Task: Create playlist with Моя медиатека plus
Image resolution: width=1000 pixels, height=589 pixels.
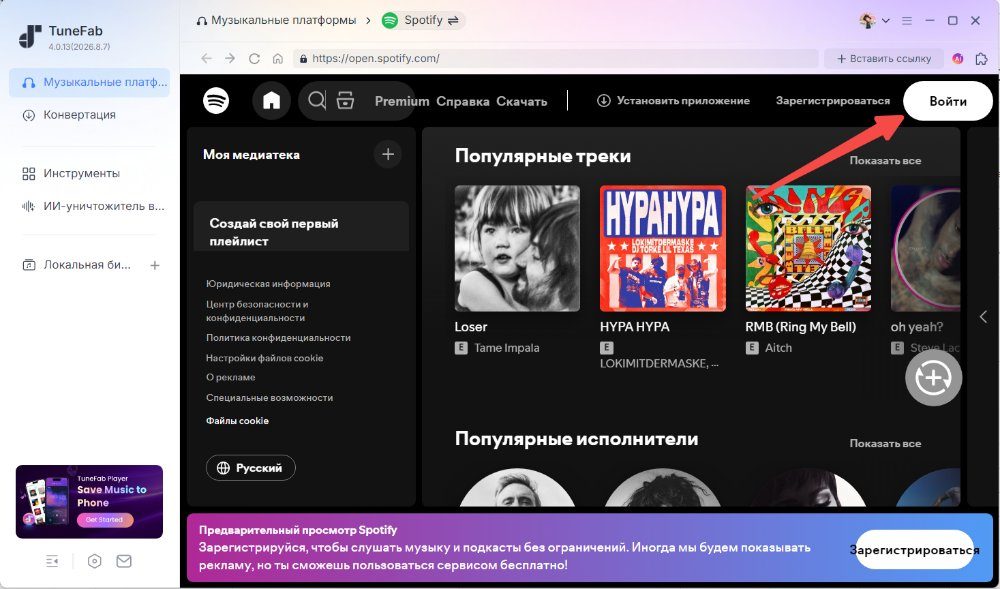Action: click(388, 154)
